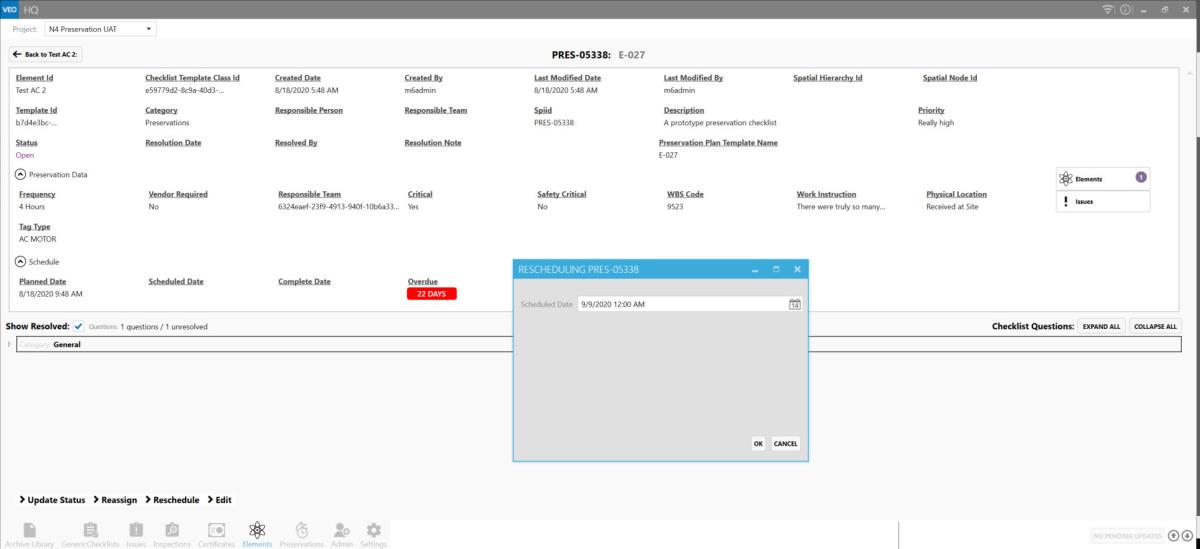
Task: Uncheck the Show Resolved checkbox
Action: [78, 326]
